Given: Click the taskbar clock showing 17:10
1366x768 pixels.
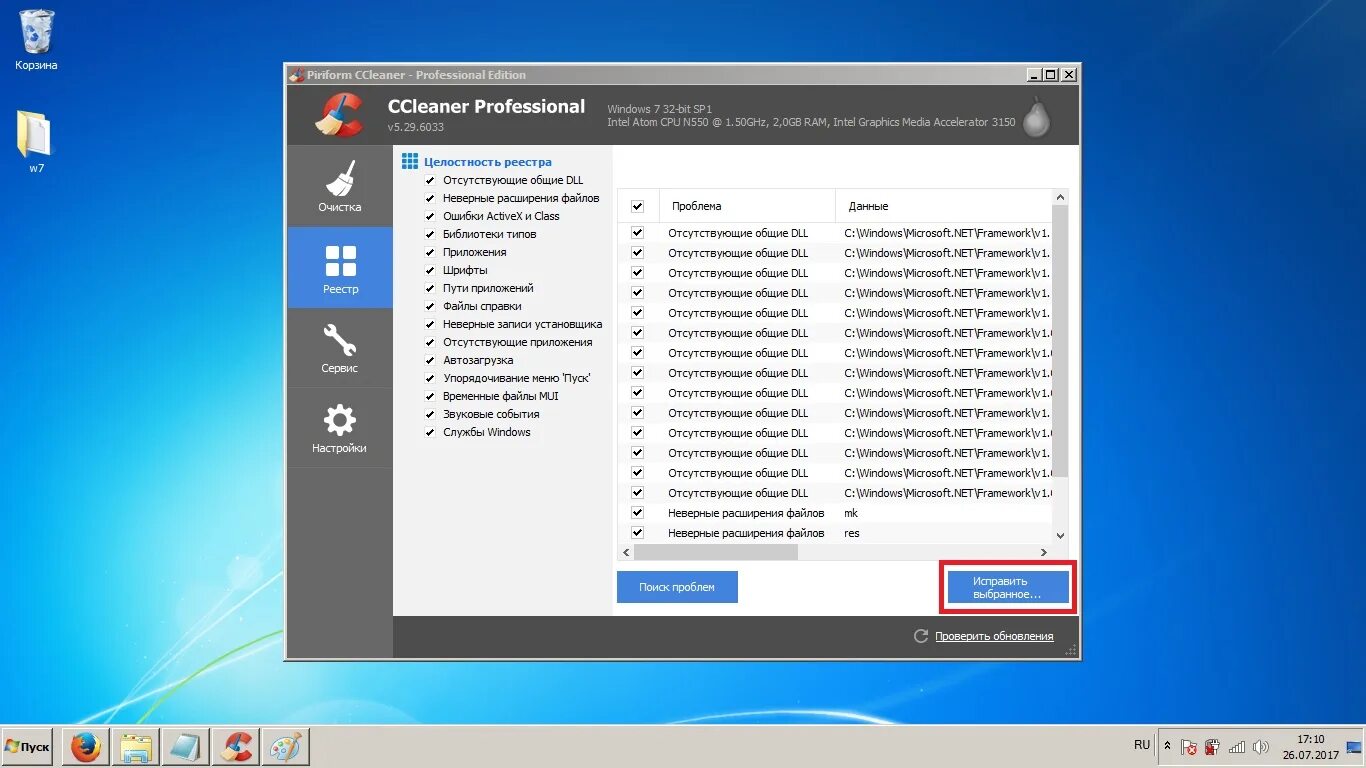Looking at the screenshot, I should [x=1311, y=747].
